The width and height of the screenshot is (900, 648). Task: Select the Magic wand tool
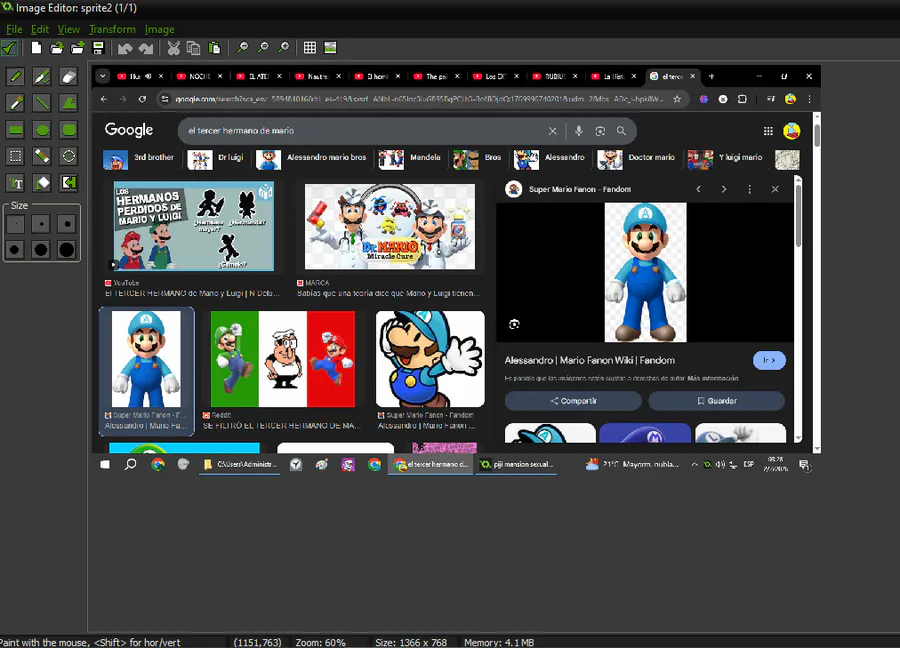click(x=42, y=156)
